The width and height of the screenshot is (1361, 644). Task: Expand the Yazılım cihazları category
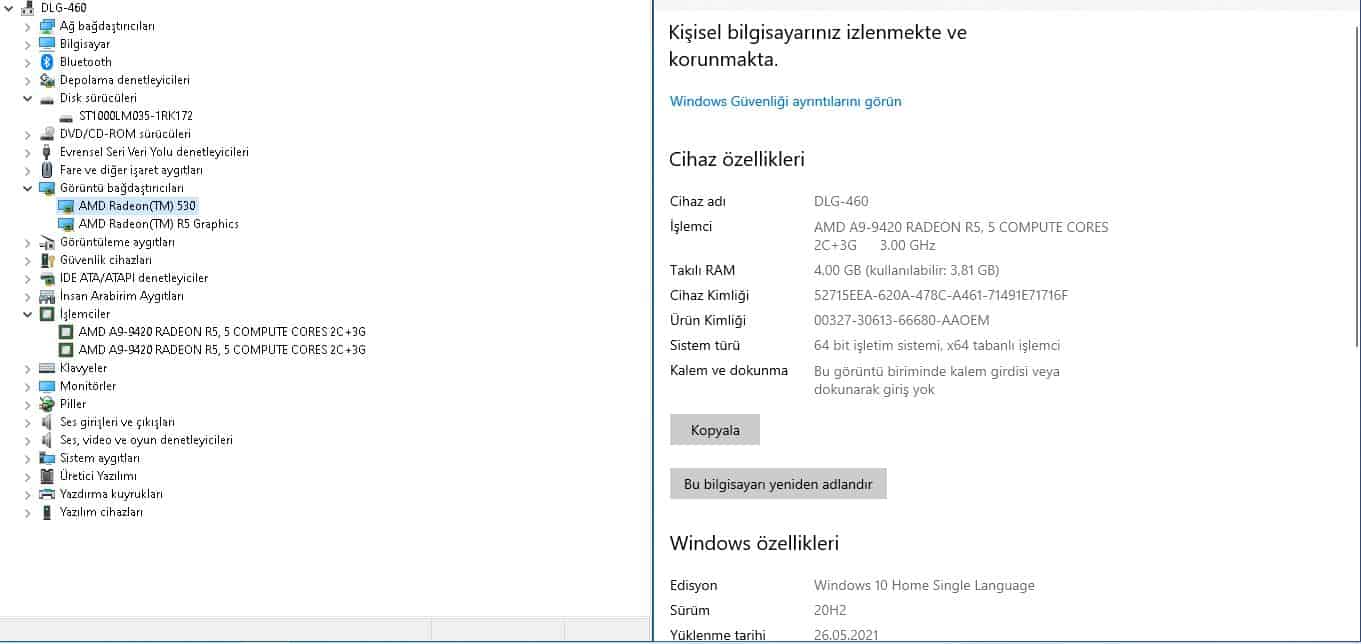(28, 512)
